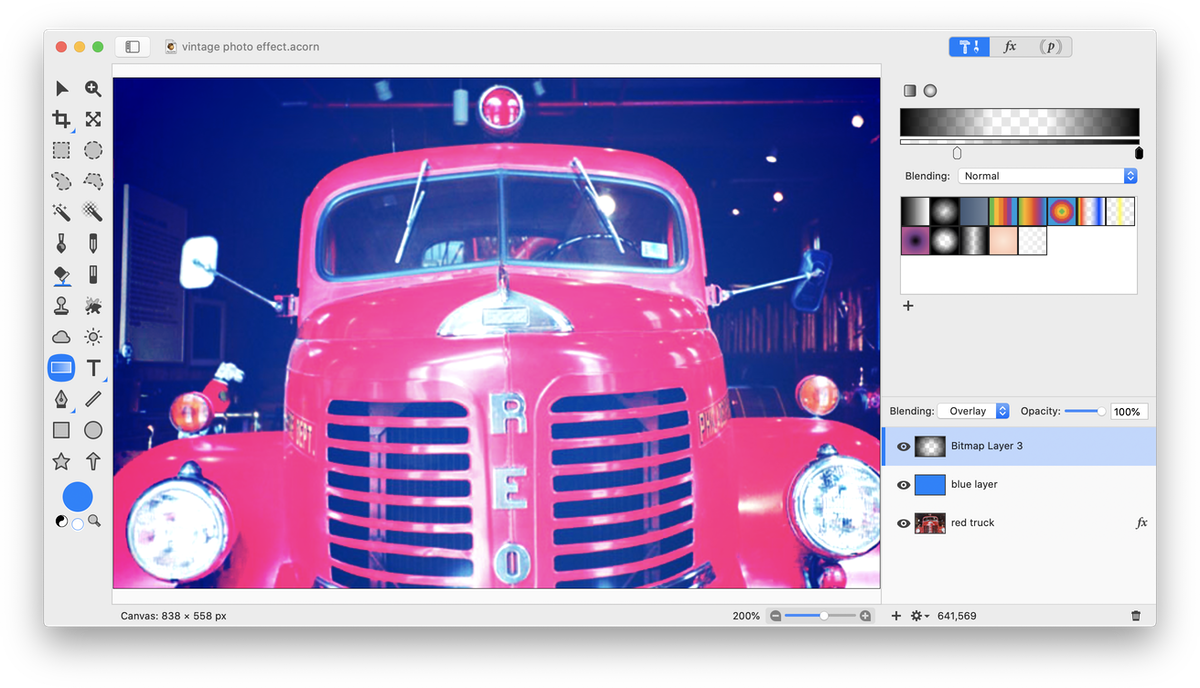
Task: Switch to the (p) inspector tab
Action: pyautogui.click(x=1050, y=47)
